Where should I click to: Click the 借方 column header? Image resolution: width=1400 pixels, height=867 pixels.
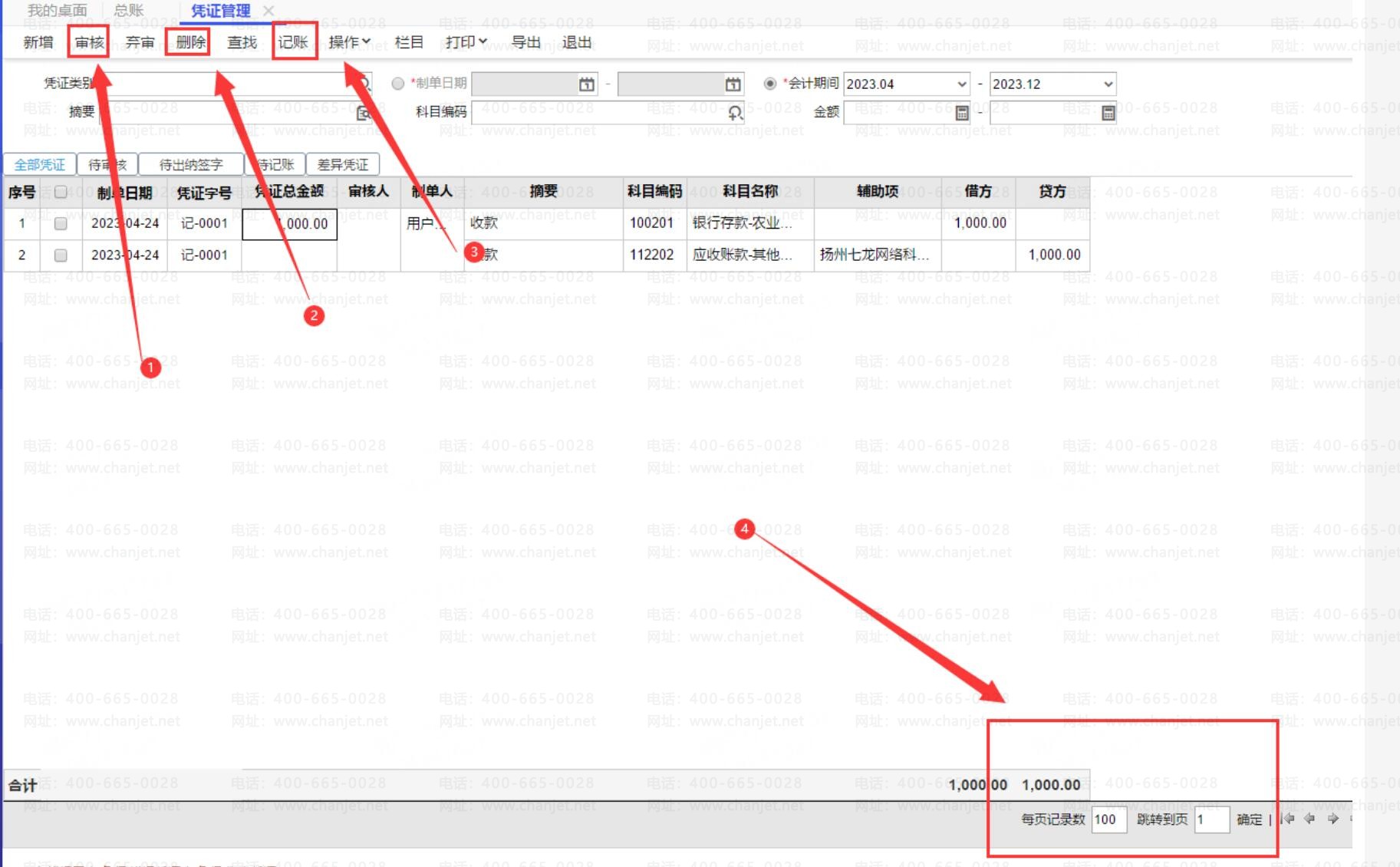[x=979, y=192]
